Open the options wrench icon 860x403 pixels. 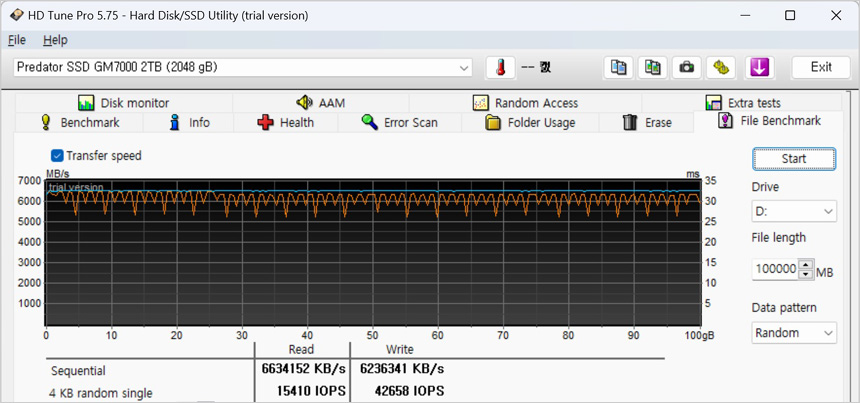[721, 67]
